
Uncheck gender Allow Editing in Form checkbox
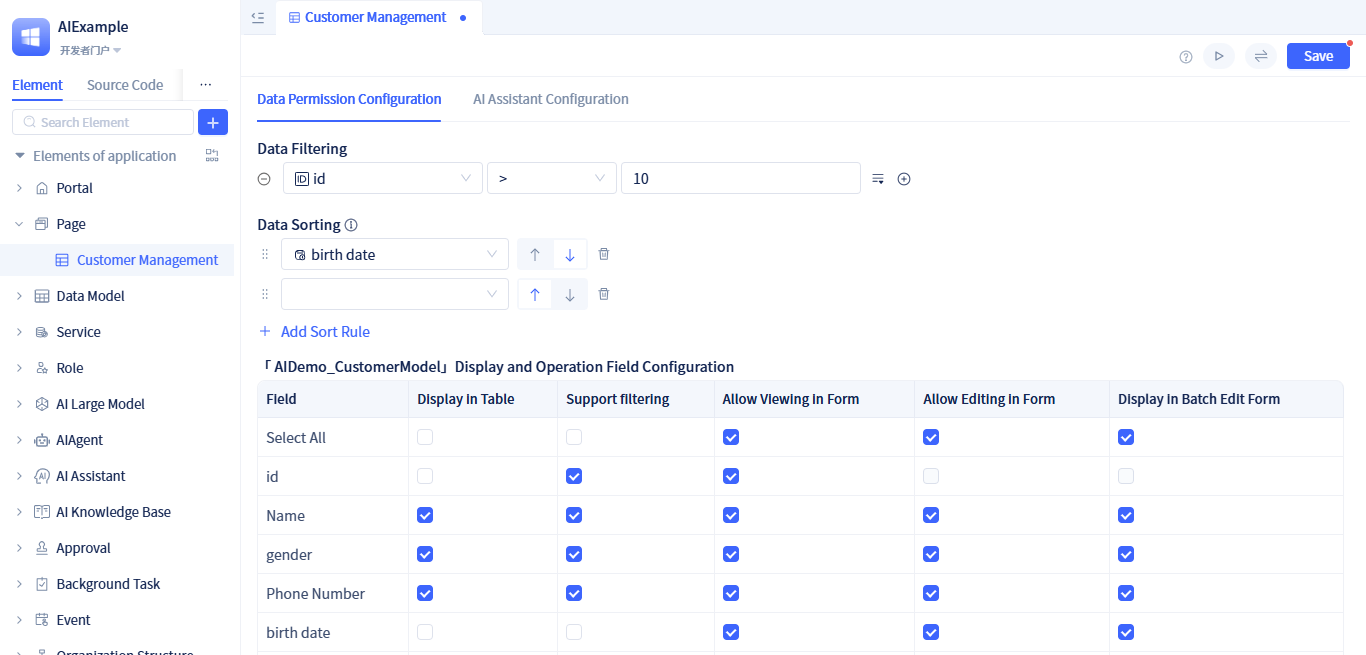coord(931,554)
